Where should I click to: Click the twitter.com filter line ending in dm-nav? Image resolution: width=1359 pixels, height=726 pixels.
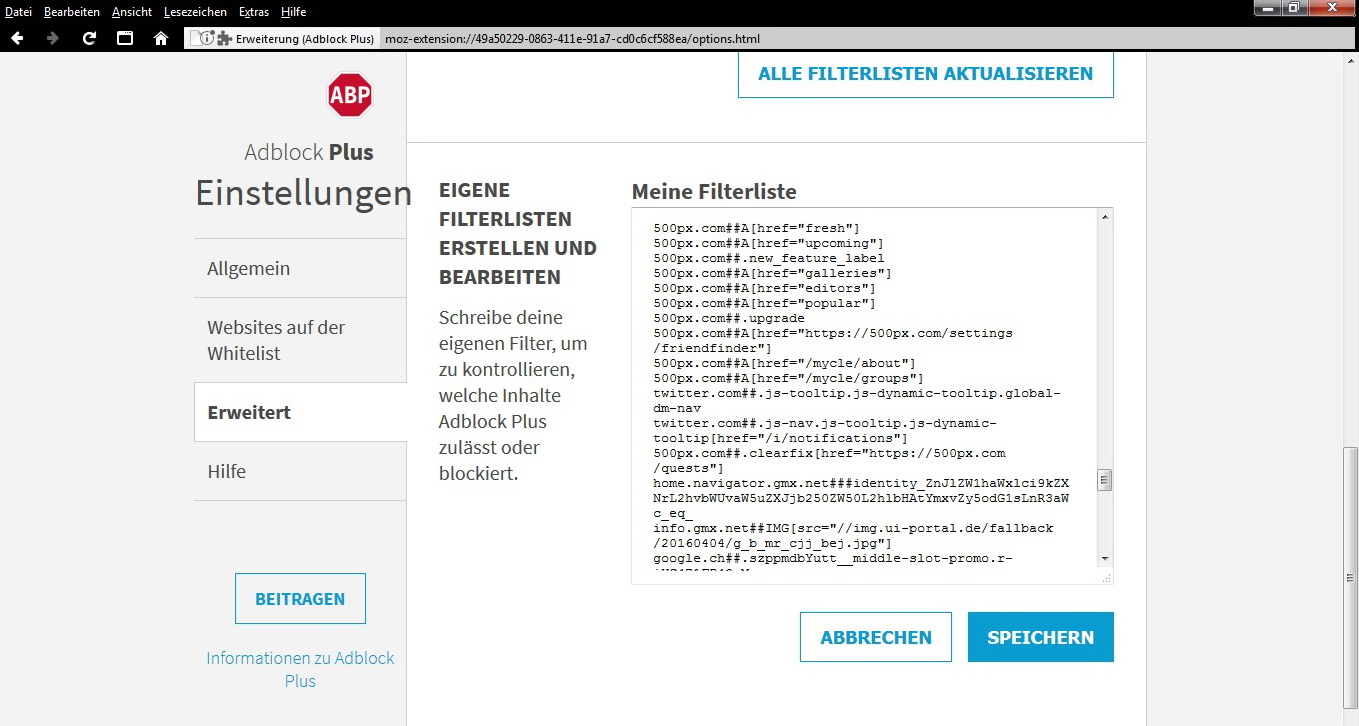[857, 400]
